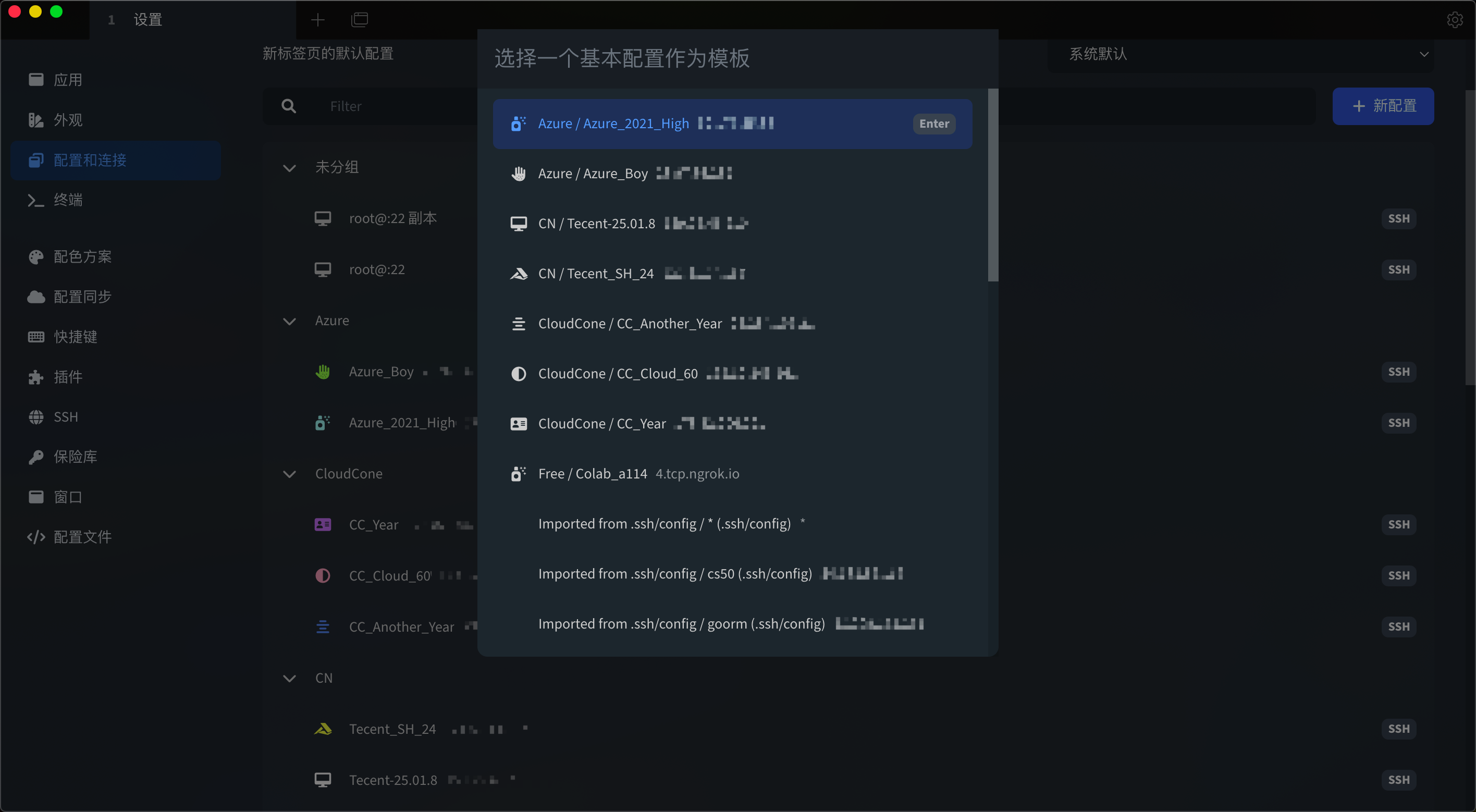Collapse the CloudCone group chevron
The height and width of the screenshot is (812, 1476).
tap(289, 474)
